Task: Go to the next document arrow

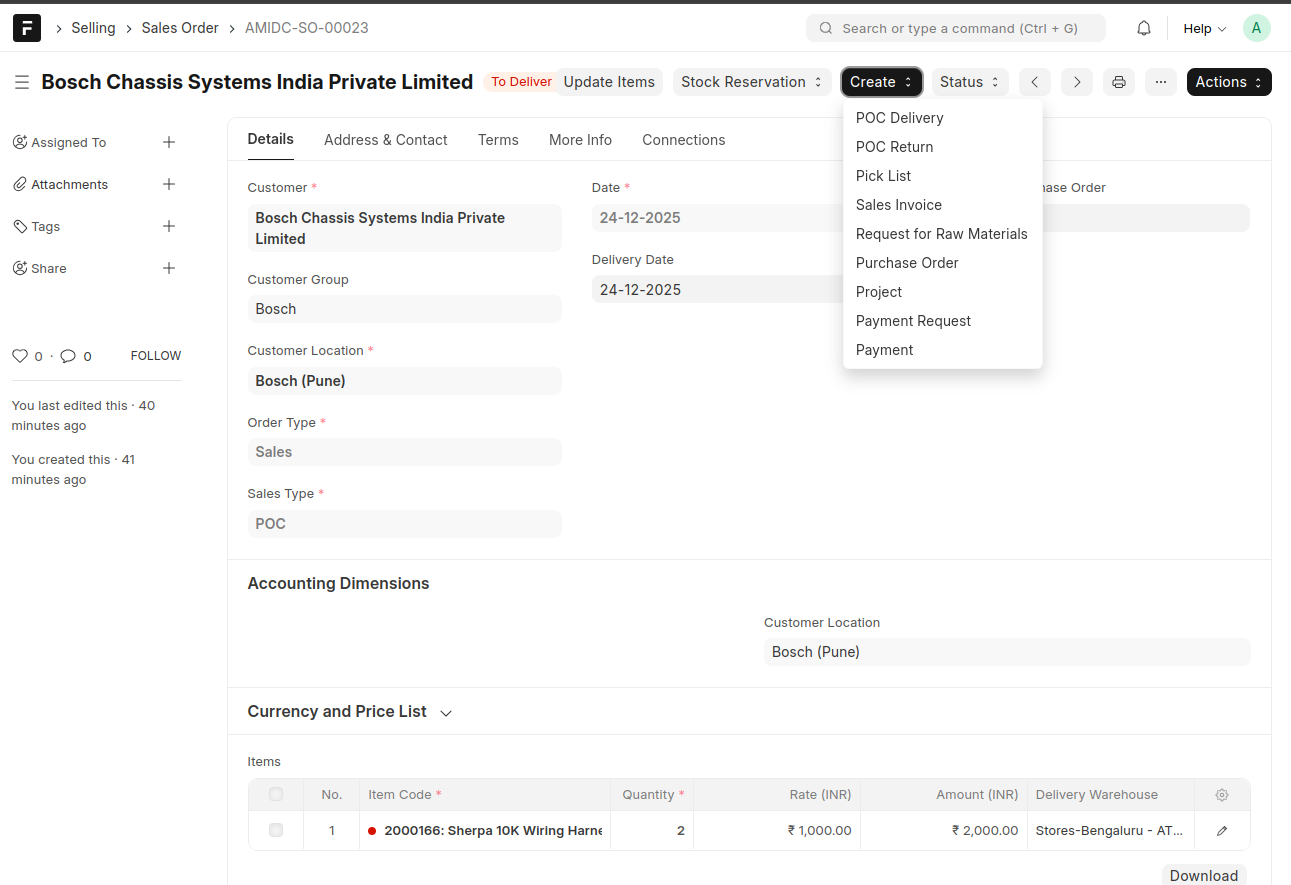Action: [1076, 82]
